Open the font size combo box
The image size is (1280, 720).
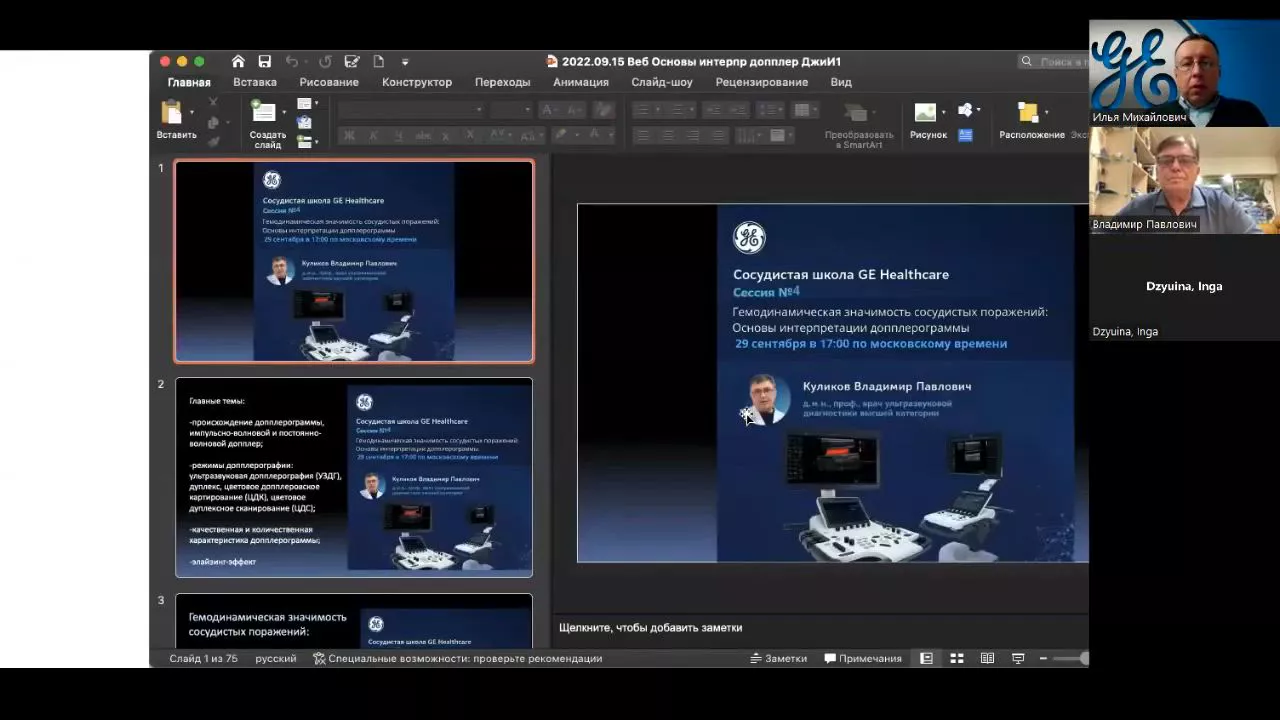511,110
